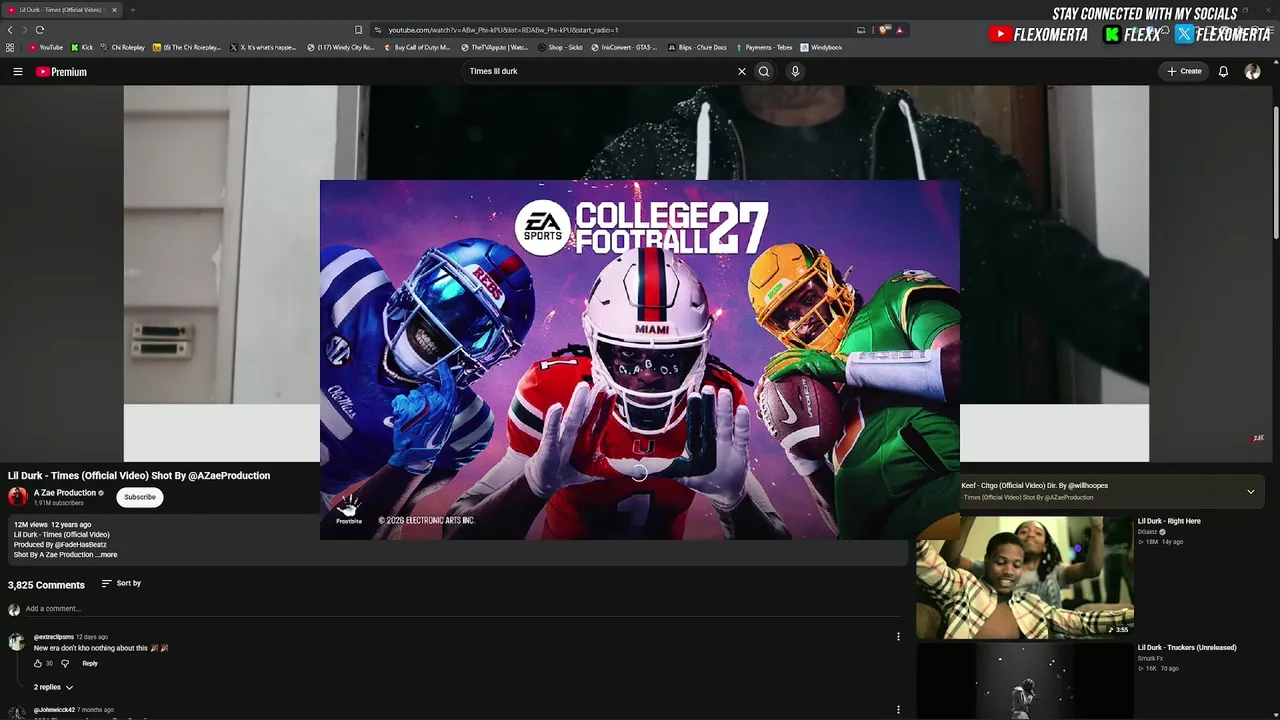Image resolution: width=1280 pixels, height=720 pixels.
Task: Go back using the browser back arrow
Action: (x=10, y=30)
